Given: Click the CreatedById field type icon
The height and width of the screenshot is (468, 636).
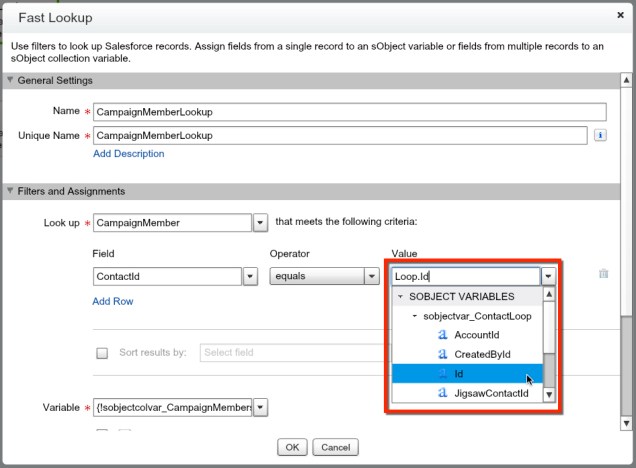Looking at the screenshot, I should [x=442, y=354].
